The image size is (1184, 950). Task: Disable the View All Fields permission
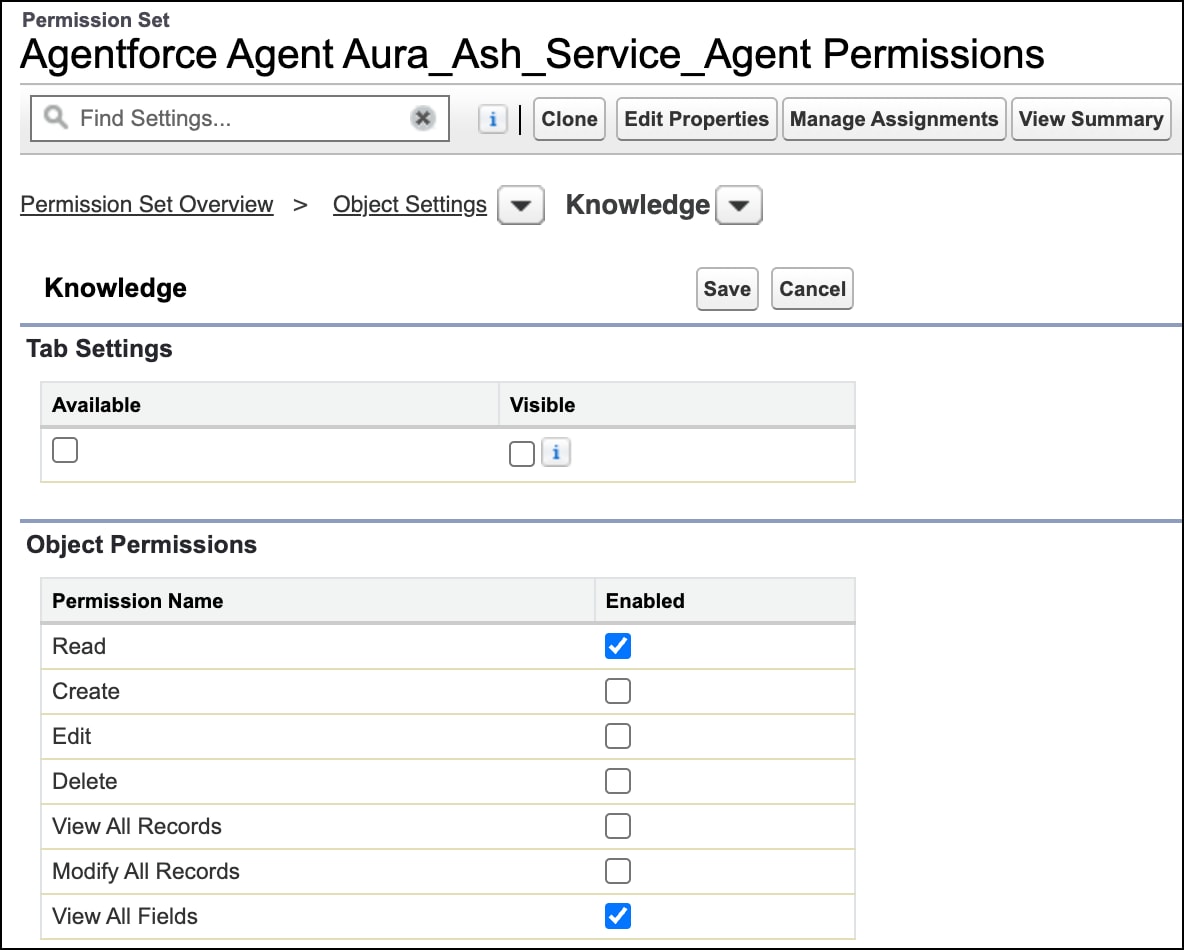click(x=618, y=916)
